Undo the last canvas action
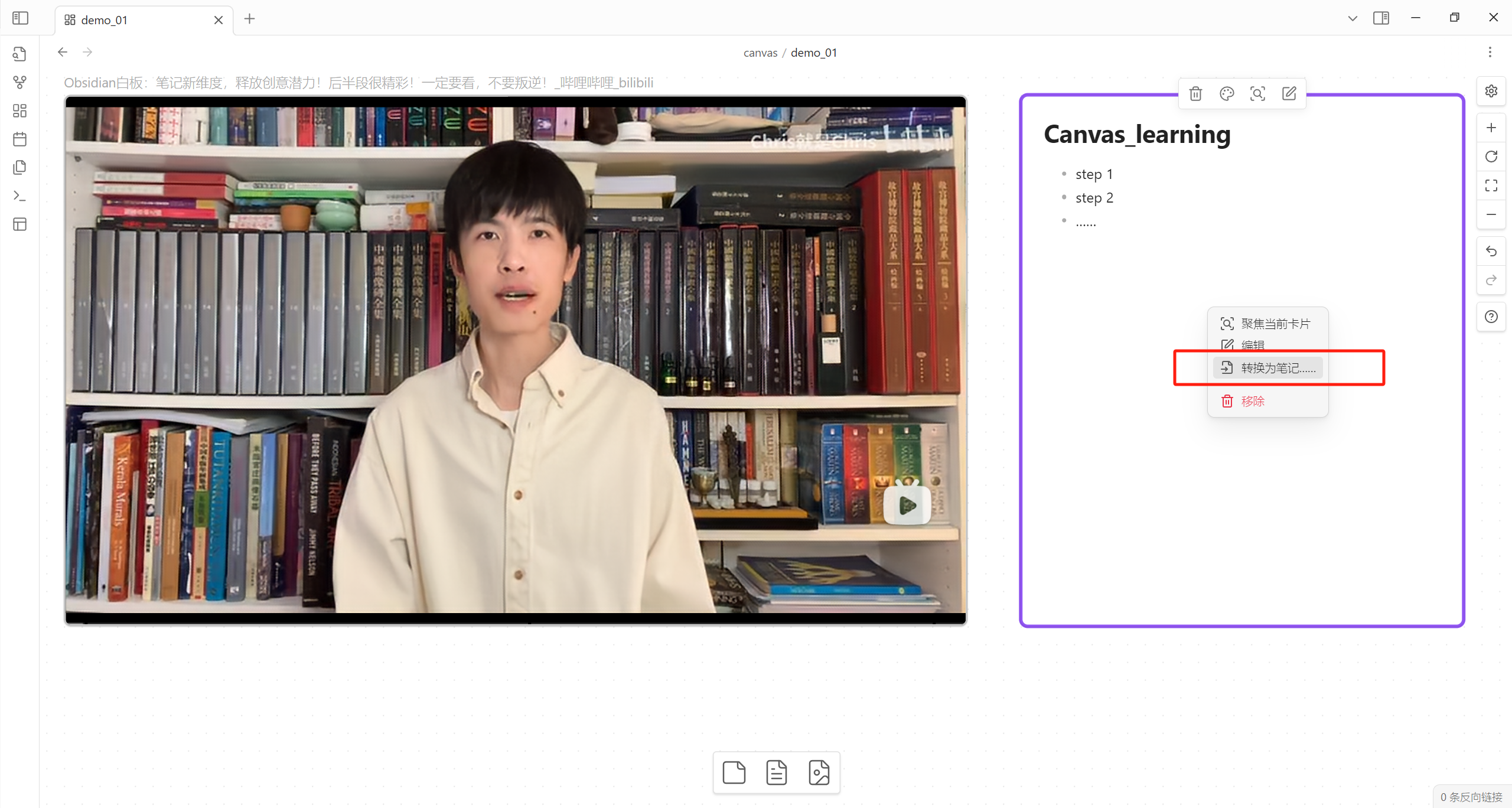Image resolution: width=1512 pixels, height=808 pixels. click(x=1491, y=251)
